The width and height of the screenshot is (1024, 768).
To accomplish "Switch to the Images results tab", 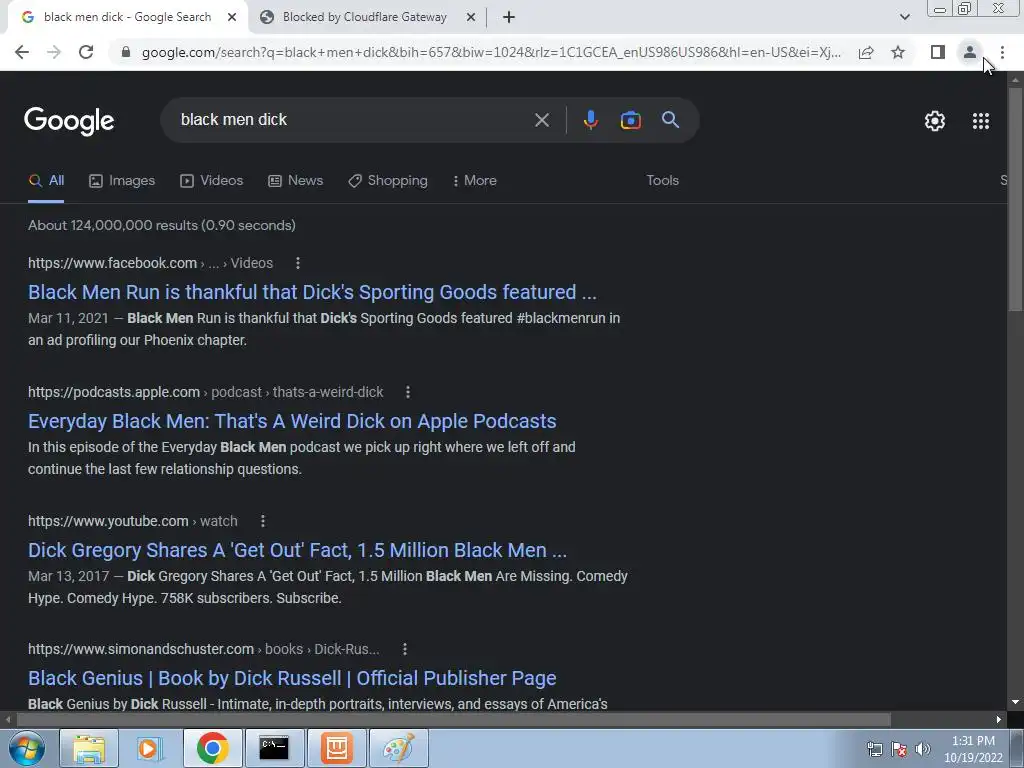I will (x=122, y=181).
